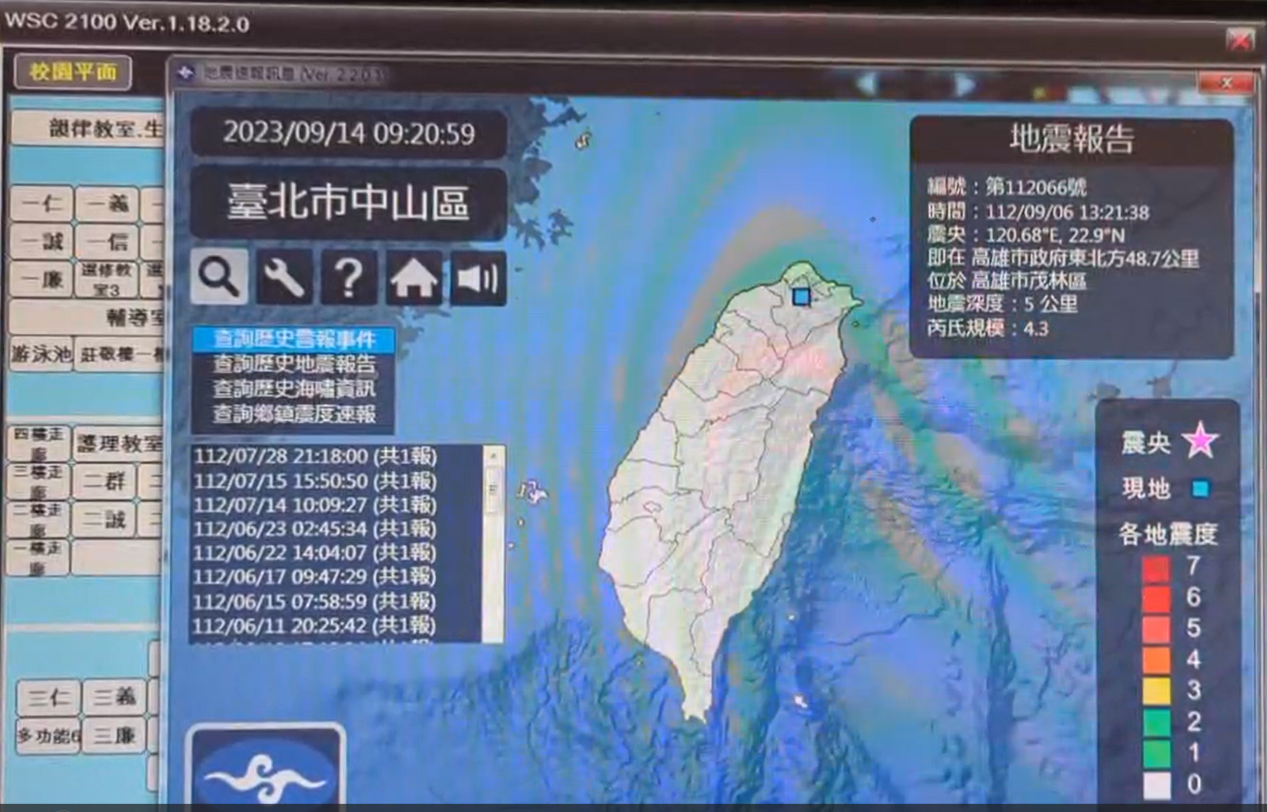
Task: Click the intensity 4 orange swatch
Action: pyautogui.click(x=1157, y=660)
